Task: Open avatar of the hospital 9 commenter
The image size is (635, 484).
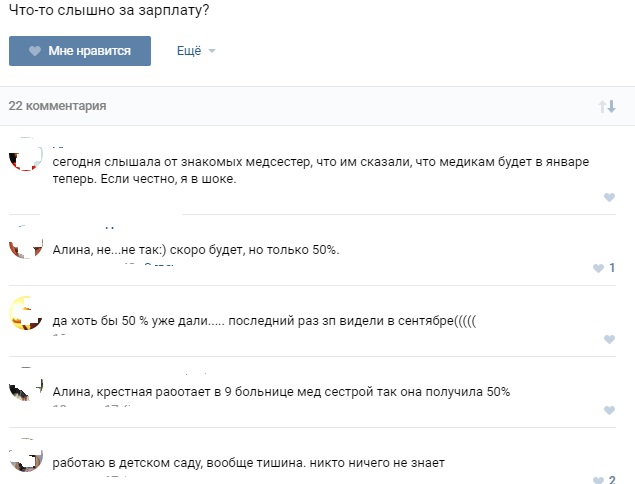Action: click(x=26, y=384)
